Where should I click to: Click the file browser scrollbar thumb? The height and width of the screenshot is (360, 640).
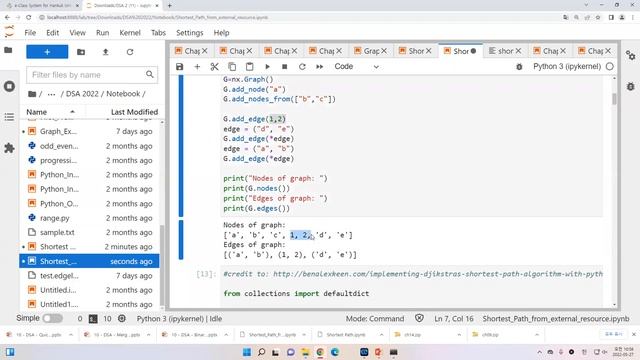(162, 265)
